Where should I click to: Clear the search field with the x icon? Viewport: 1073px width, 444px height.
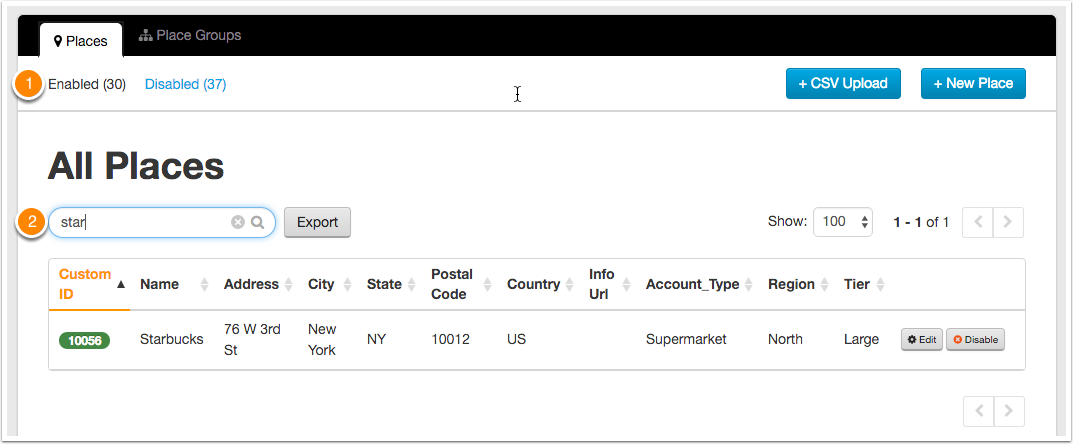237,222
